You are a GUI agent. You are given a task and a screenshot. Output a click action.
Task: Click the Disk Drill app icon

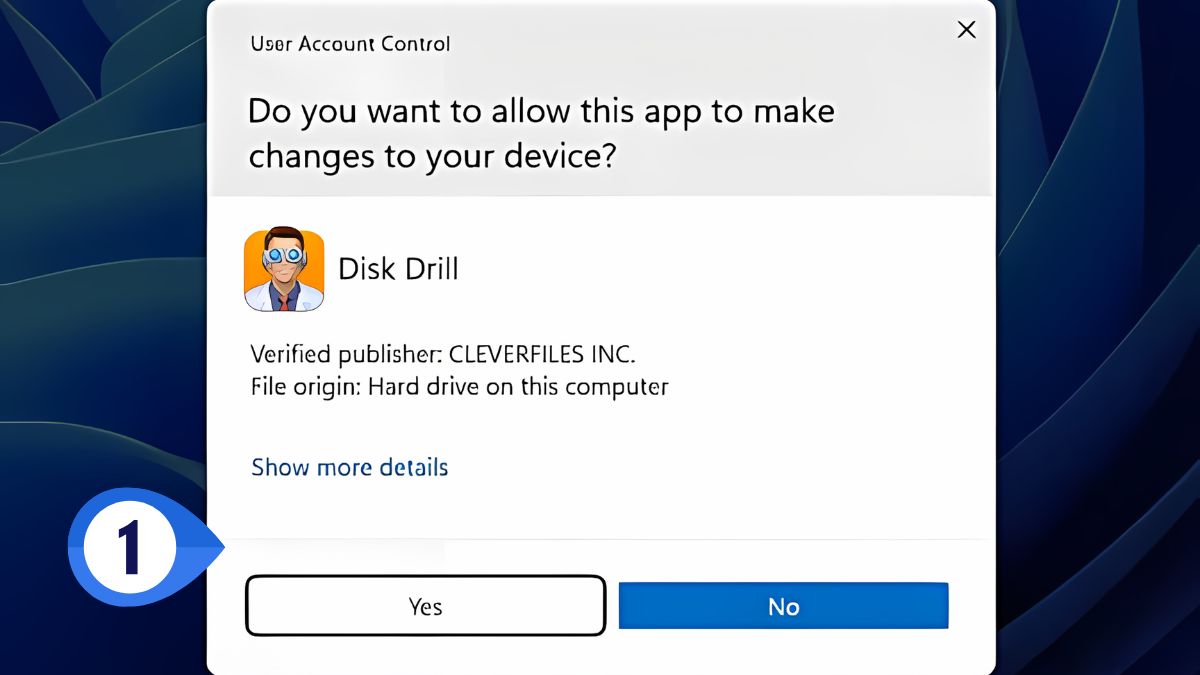[x=284, y=270]
